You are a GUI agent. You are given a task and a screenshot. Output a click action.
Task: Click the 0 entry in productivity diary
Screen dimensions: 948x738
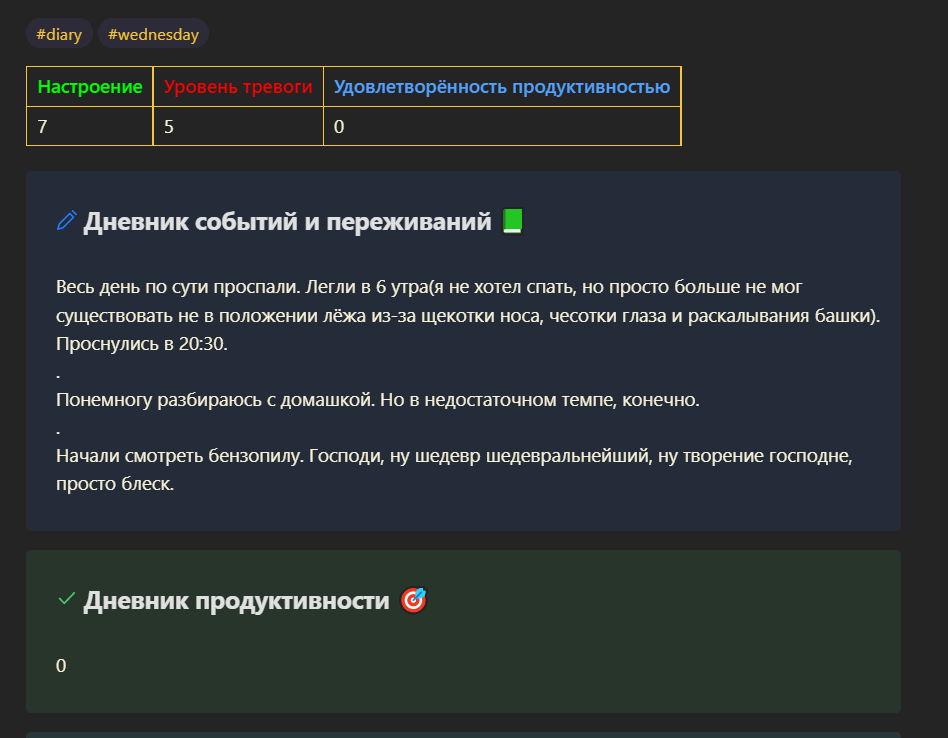tap(61, 665)
